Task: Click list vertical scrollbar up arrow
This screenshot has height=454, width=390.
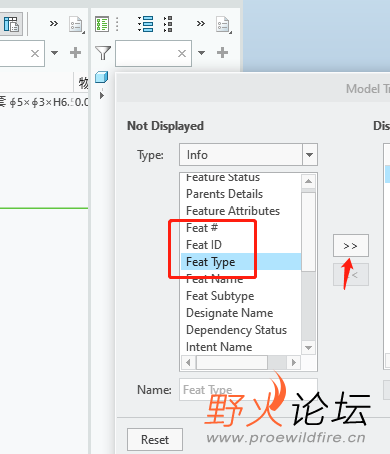Action: pos(308,181)
